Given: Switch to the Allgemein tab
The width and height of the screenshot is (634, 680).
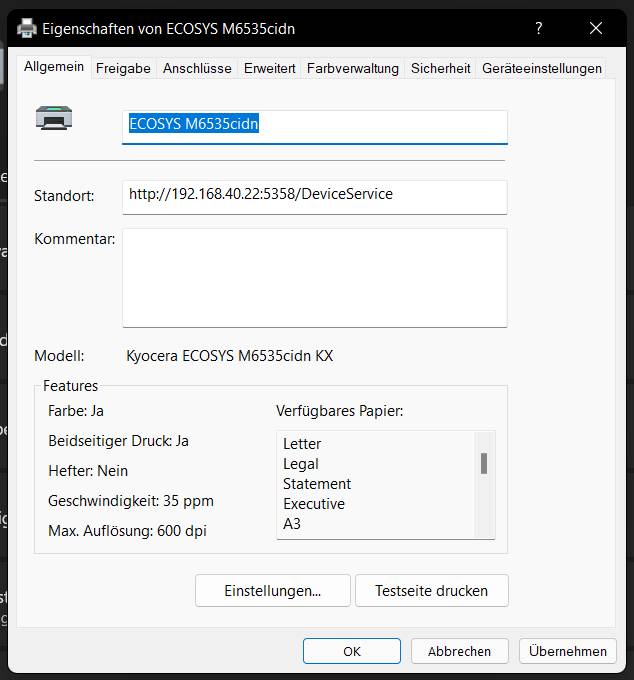Looking at the screenshot, I should [54, 67].
